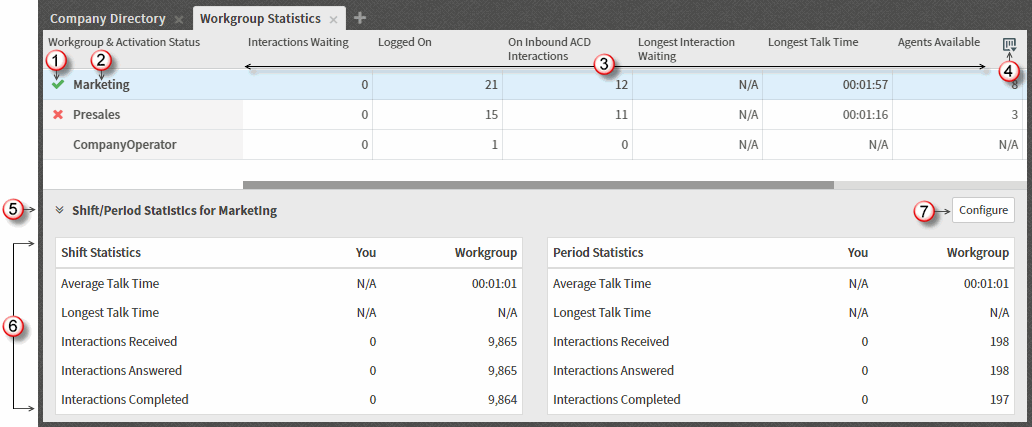Click the Interactions Waiting column header
1032x427 pixels.
pyautogui.click(x=298, y=42)
